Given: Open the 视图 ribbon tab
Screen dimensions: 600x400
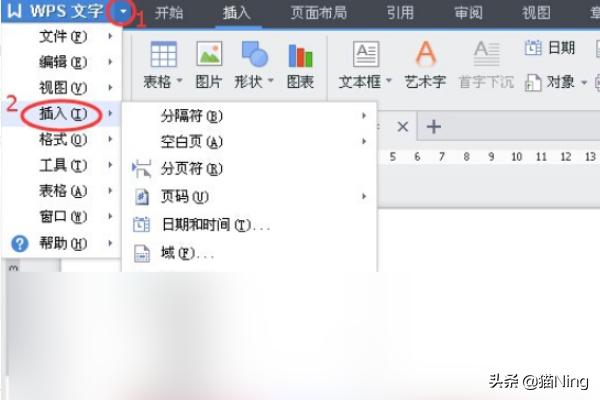Looking at the screenshot, I should (x=536, y=13).
